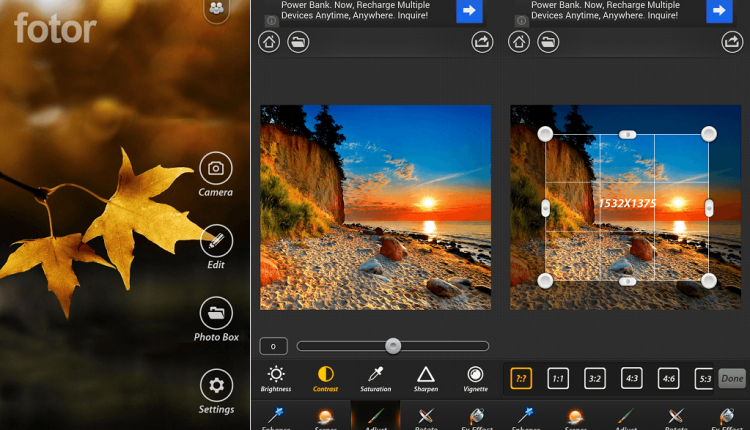Switch to the 3:2 crop ratio
The width and height of the screenshot is (750, 430).
tap(595, 378)
